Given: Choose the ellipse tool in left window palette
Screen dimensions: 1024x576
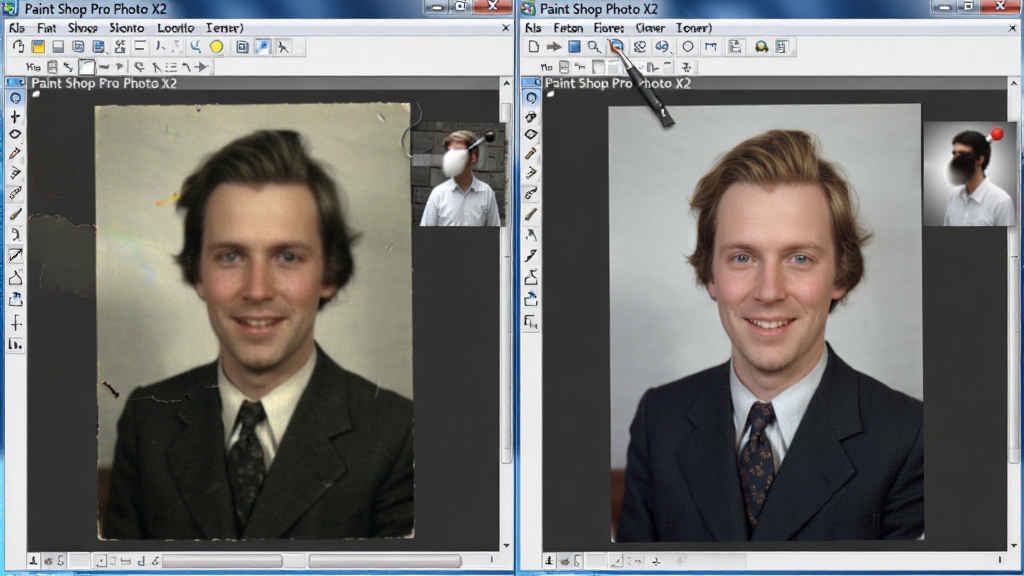Looking at the screenshot, I should click(x=15, y=135).
